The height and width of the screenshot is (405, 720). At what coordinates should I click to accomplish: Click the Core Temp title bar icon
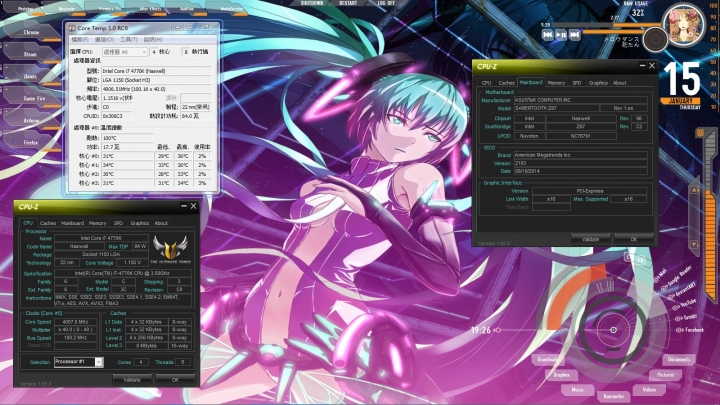pyautogui.click(x=72, y=28)
